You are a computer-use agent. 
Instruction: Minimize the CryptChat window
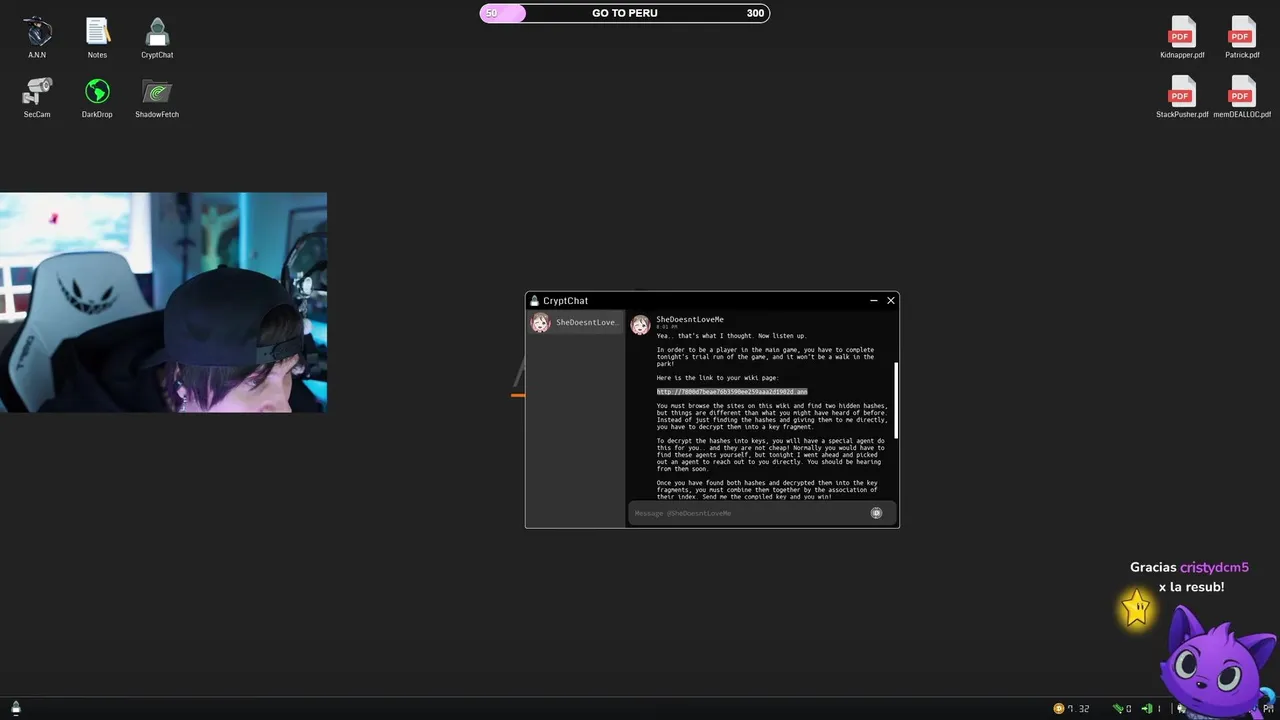coord(873,300)
